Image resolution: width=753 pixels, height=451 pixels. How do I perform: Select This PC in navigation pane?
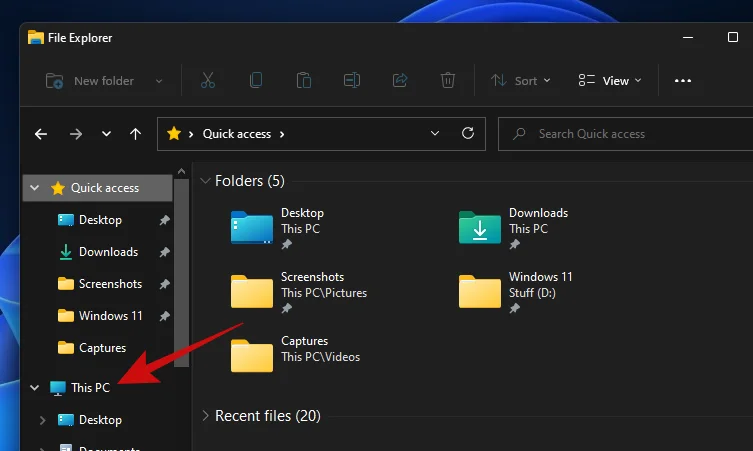point(90,388)
